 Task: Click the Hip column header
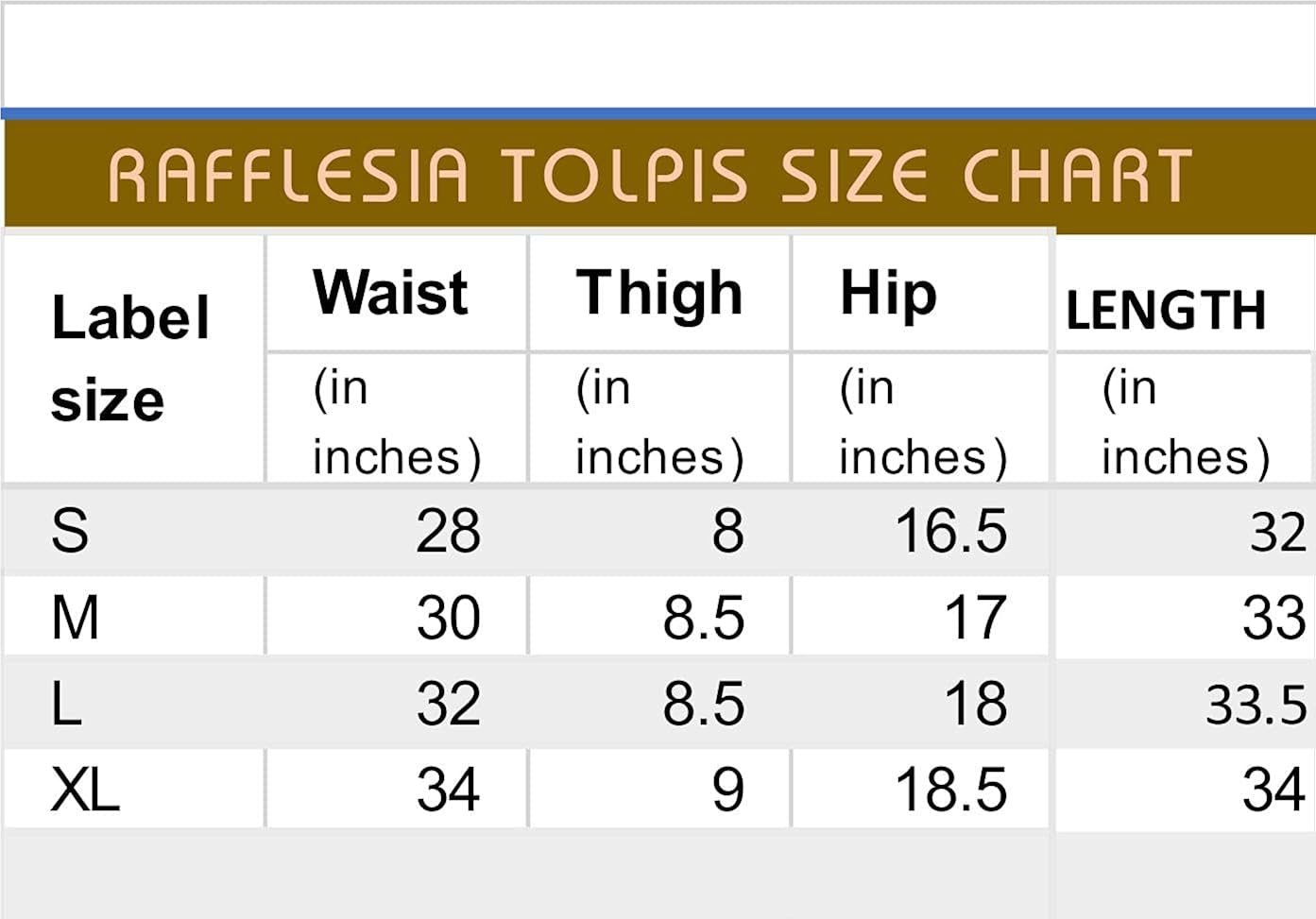(888, 293)
